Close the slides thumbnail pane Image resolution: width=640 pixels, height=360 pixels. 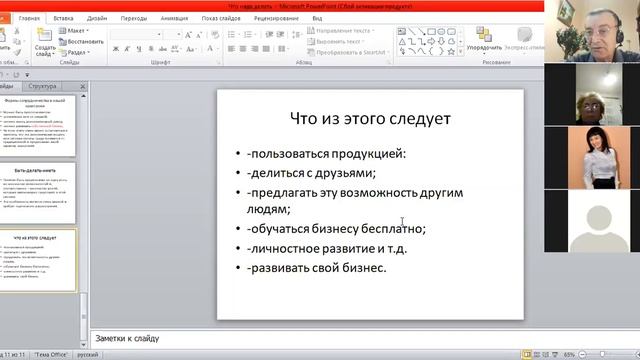point(83,87)
